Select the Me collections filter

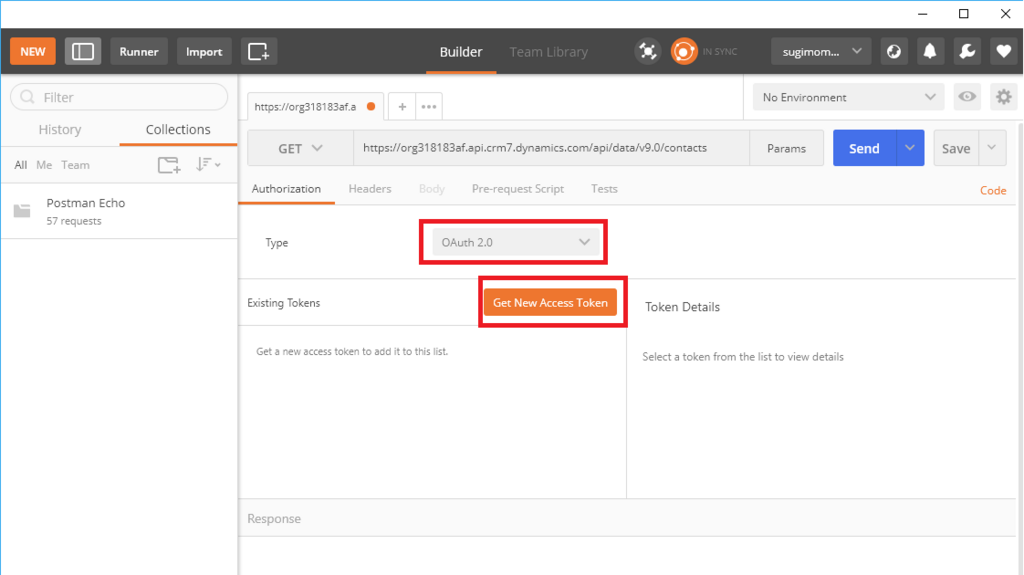[x=44, y=165]
